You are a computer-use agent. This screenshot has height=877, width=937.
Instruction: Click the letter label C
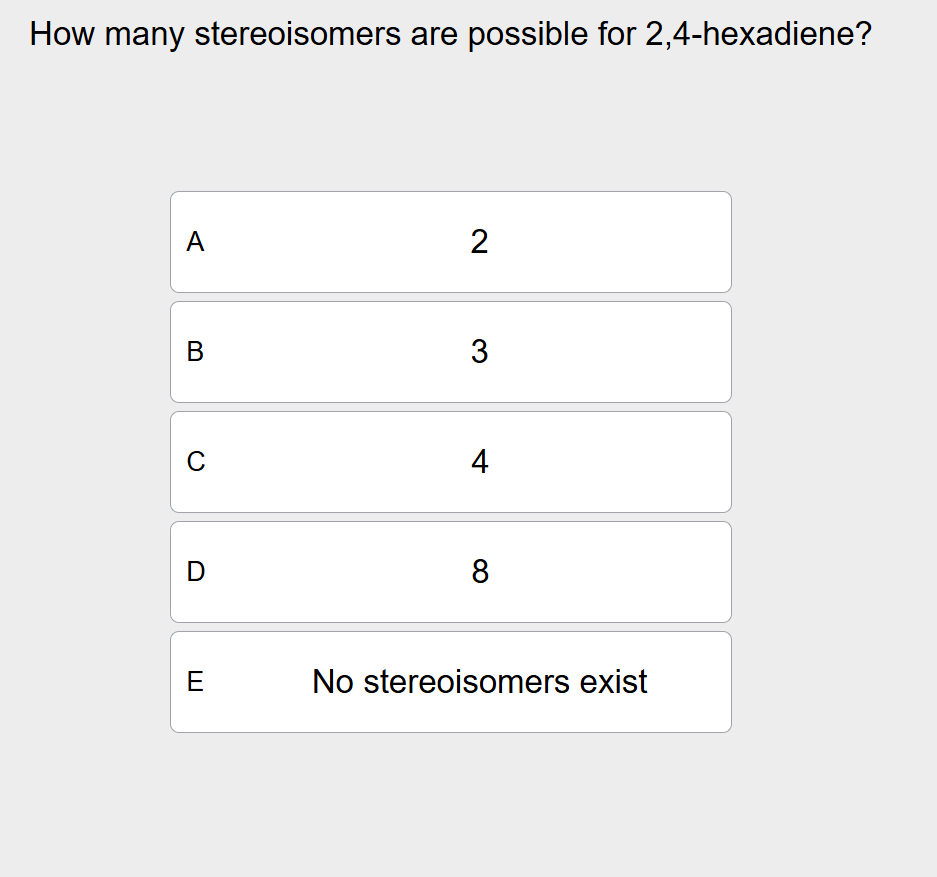(195, 462)
